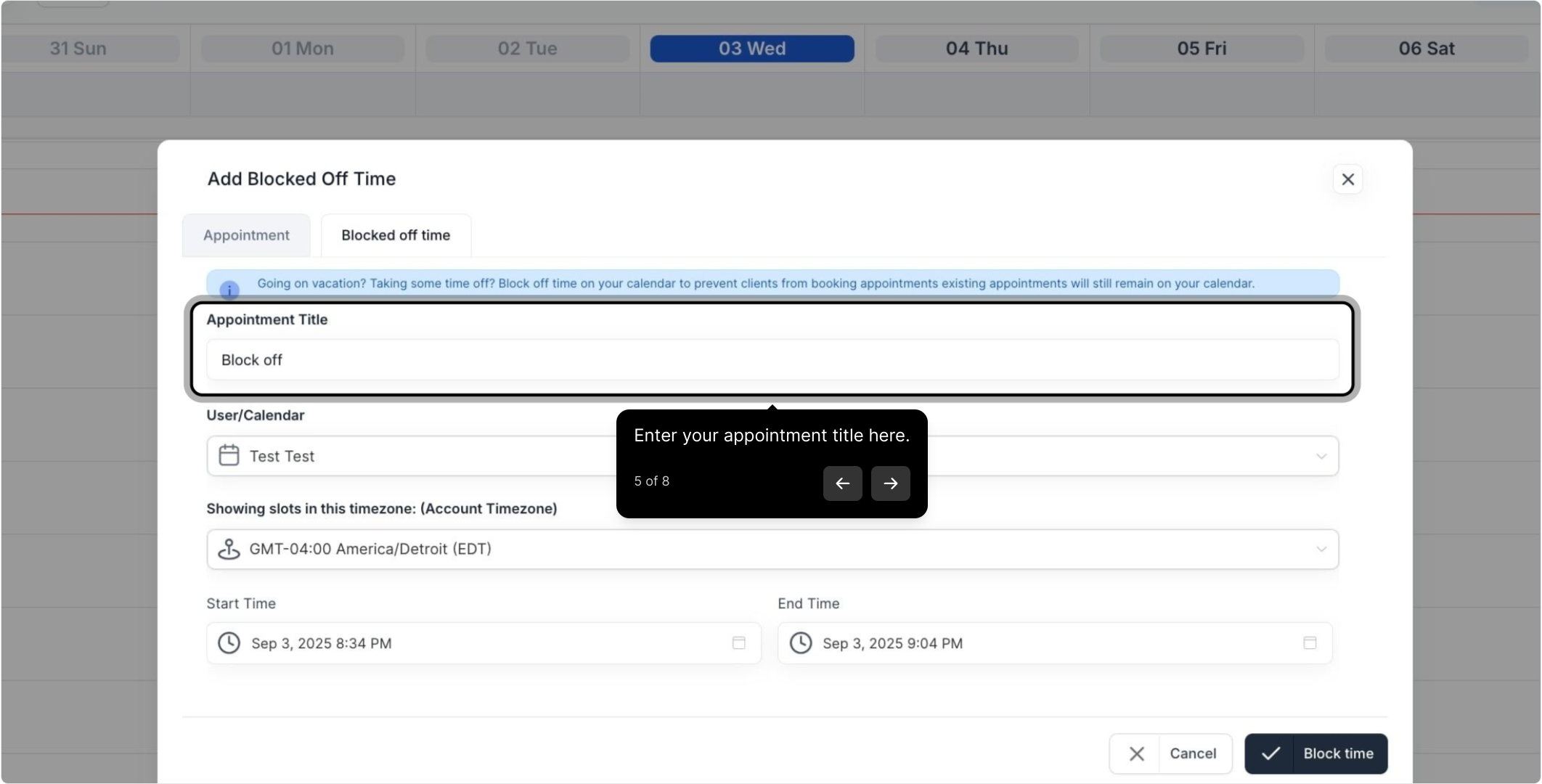Click the Appointment Title input field

pos(772,360)
